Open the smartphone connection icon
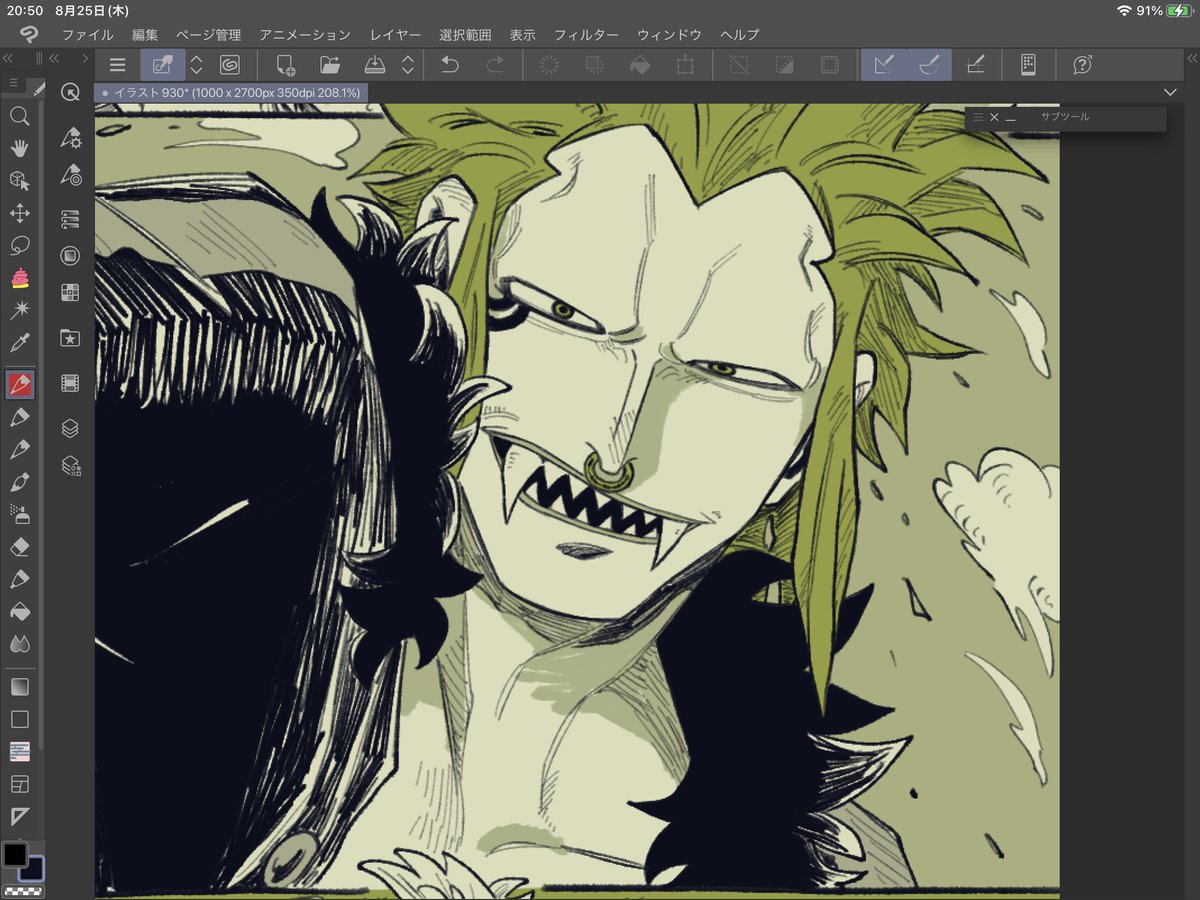Viewport: 1200px width, 900px height. tap(1028, 65)
